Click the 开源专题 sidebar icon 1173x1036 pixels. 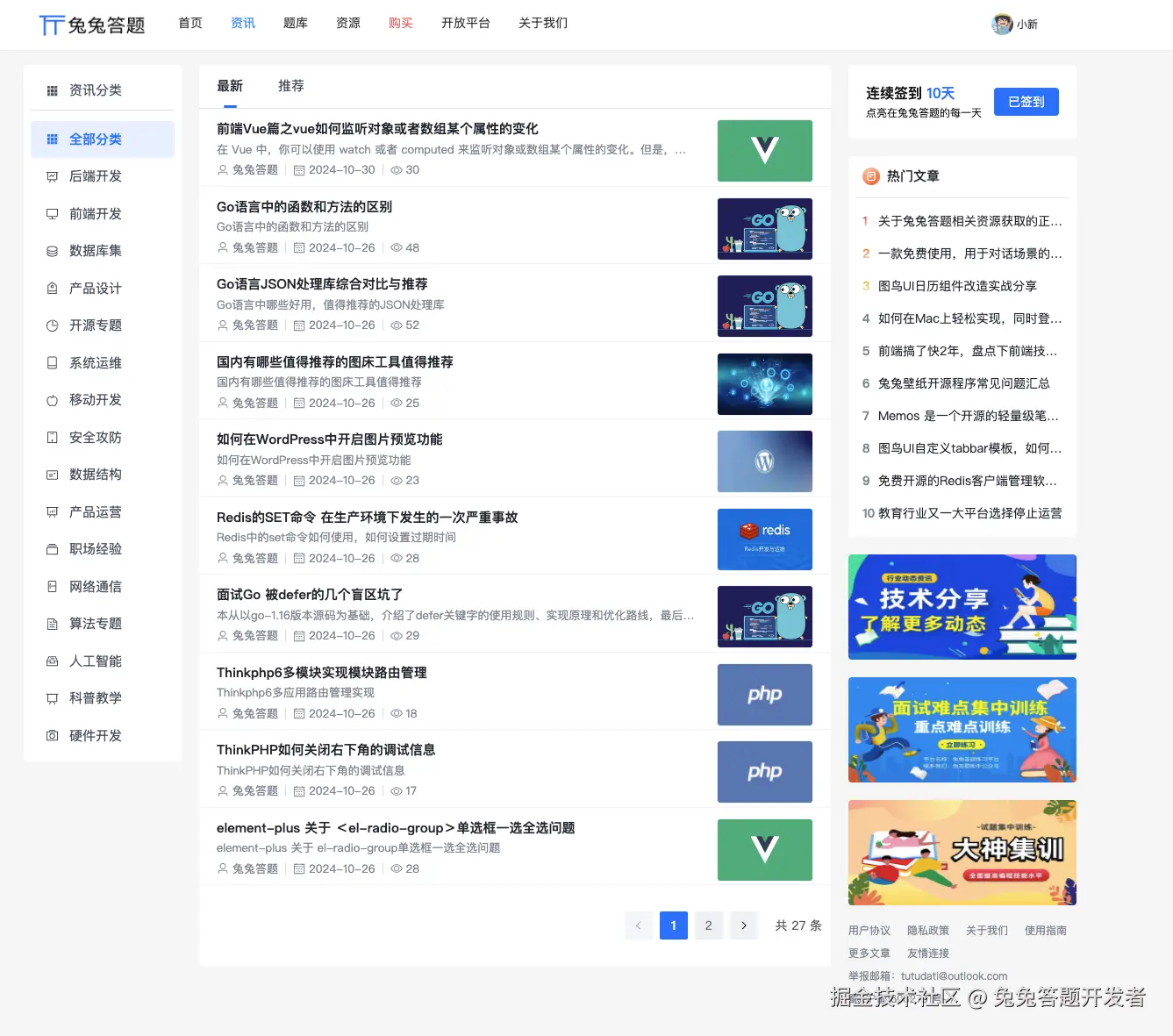[51, 325]
